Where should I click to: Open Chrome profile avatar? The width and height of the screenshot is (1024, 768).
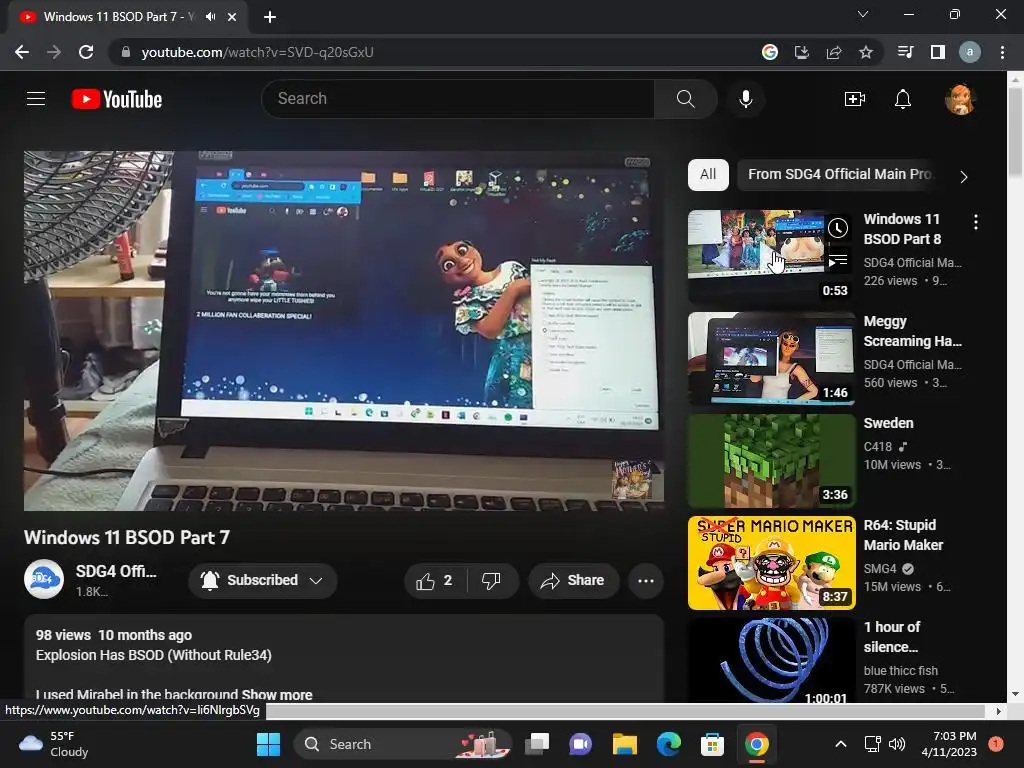coord(970,52)
